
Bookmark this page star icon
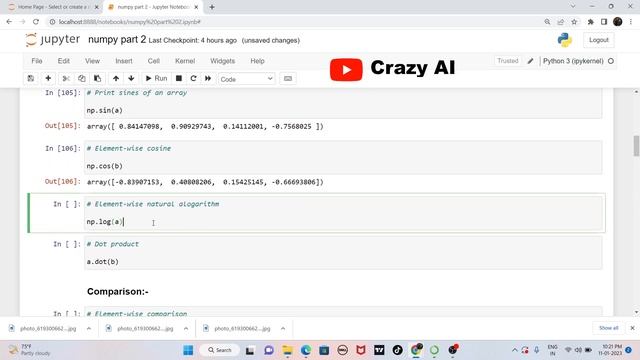click(574, 22)
